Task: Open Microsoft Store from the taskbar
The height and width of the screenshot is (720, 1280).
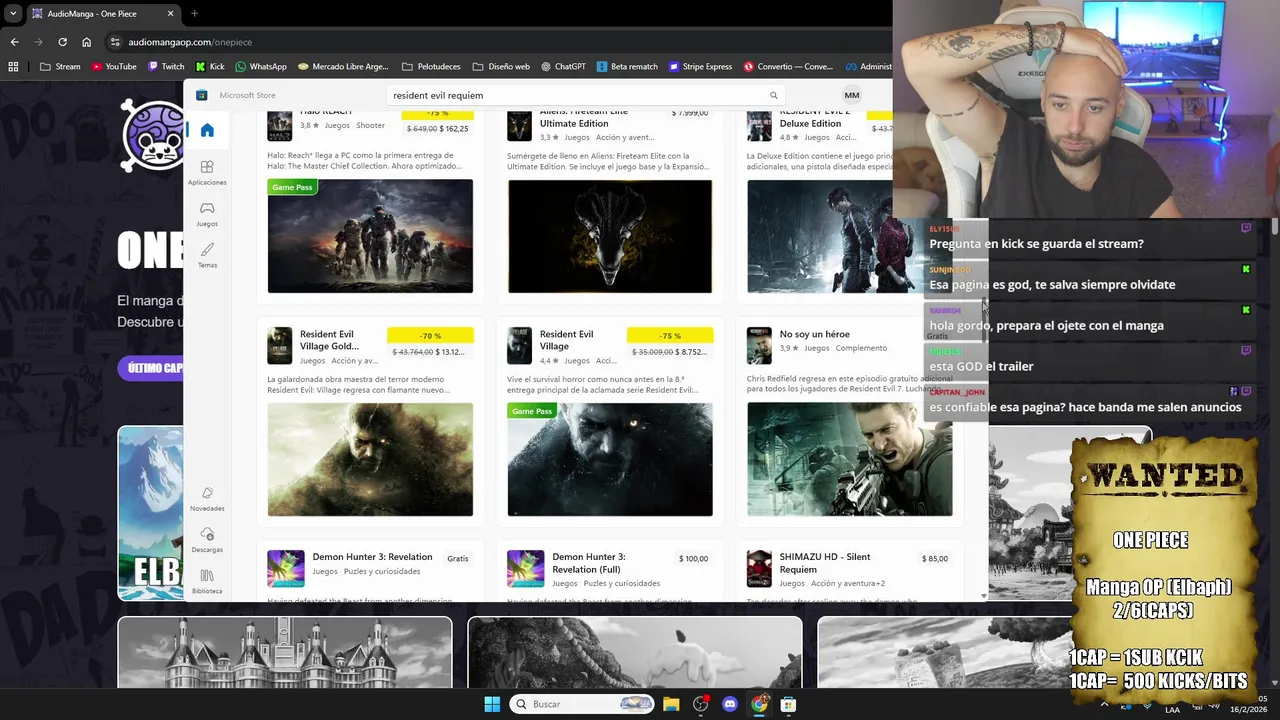Action: pyautogui.click(x=788, y=704)
